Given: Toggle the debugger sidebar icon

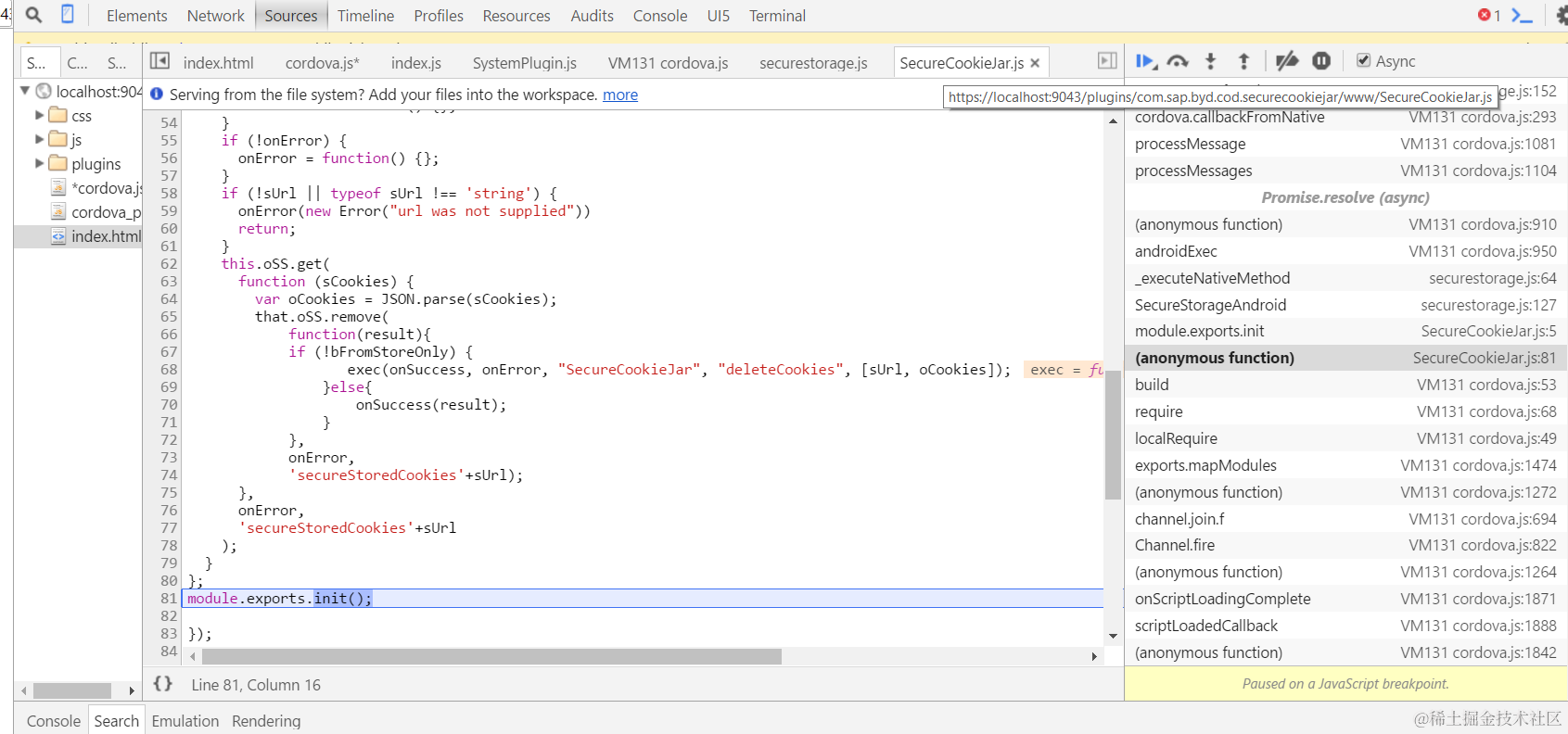Looking at the screenshot, I should 1107,61.
